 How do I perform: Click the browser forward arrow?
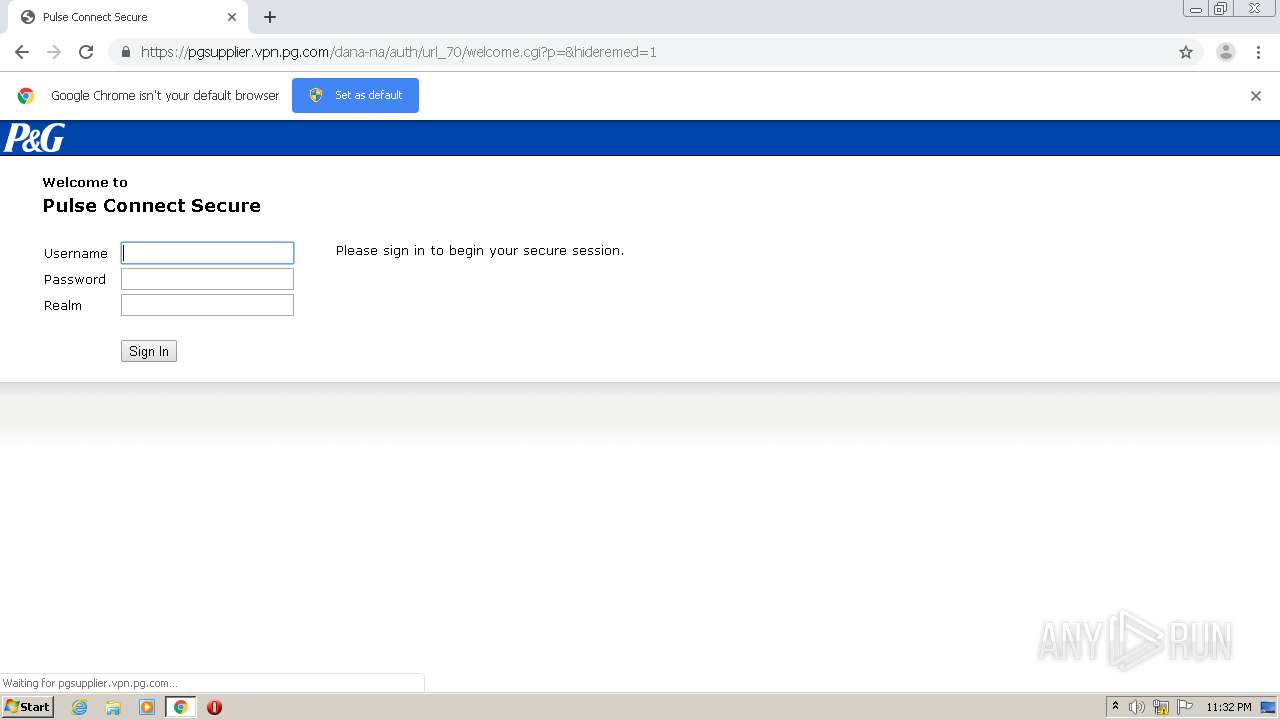[54, 52]
